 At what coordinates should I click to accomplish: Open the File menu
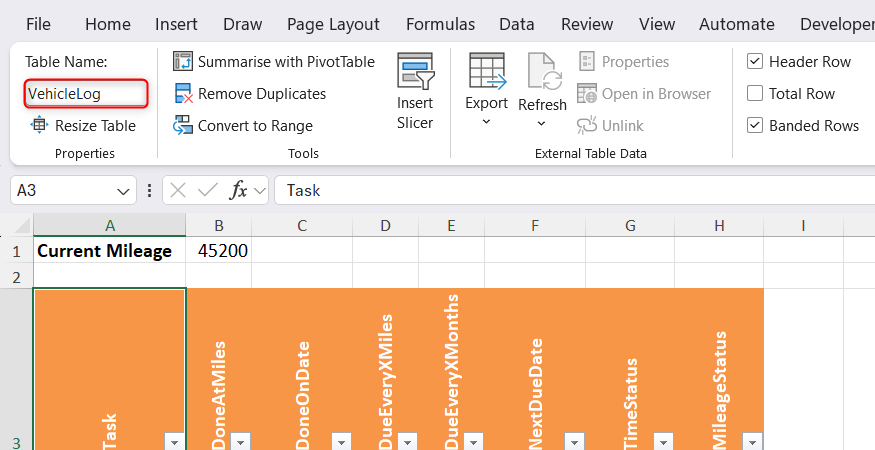[x=38, y=25]
